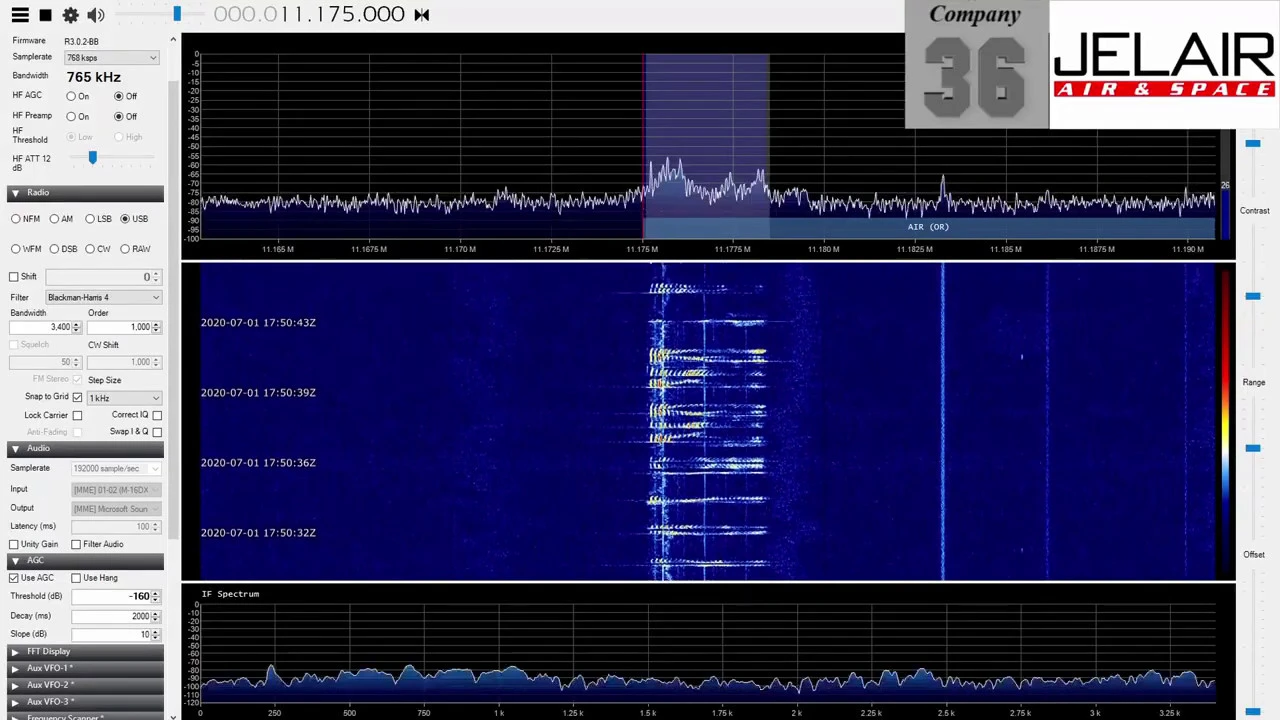Open the audio Output device dropdown
1280x720 pixels.
tap(116, 508)
